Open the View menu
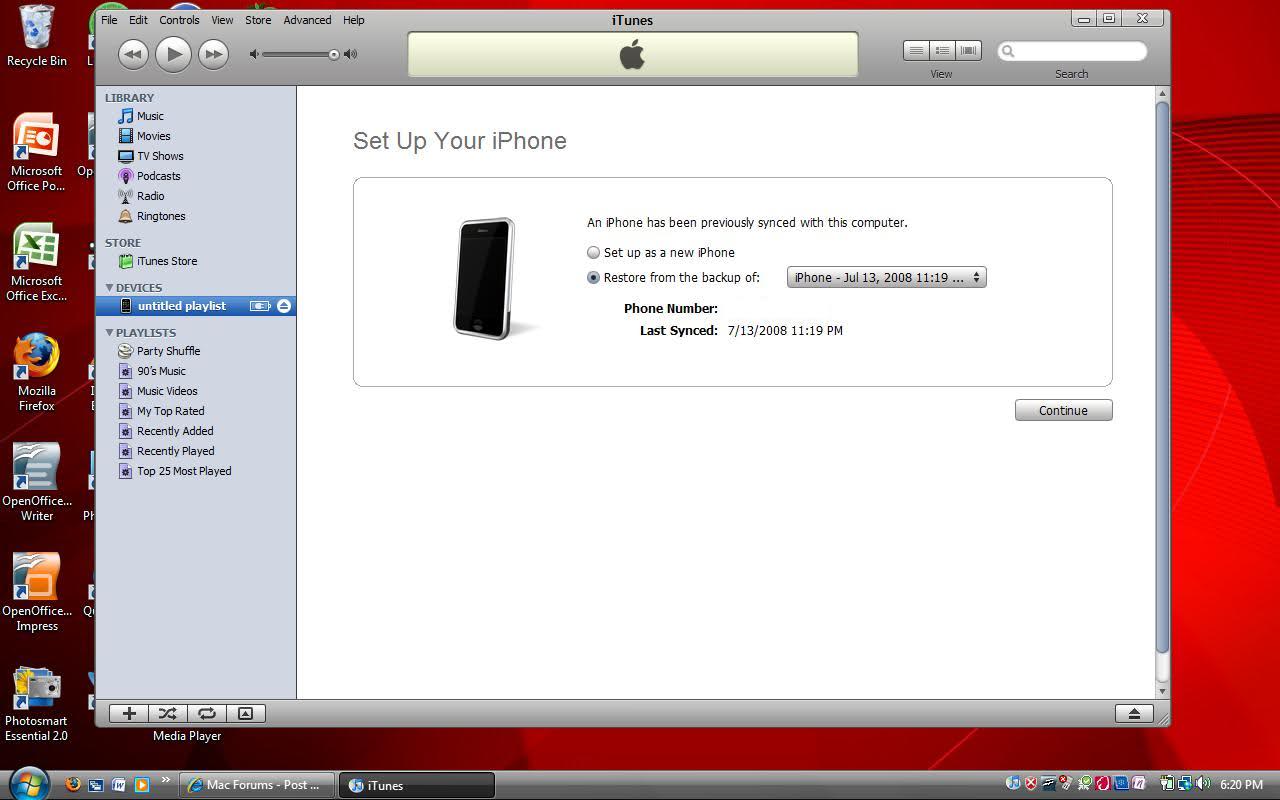 222,20
